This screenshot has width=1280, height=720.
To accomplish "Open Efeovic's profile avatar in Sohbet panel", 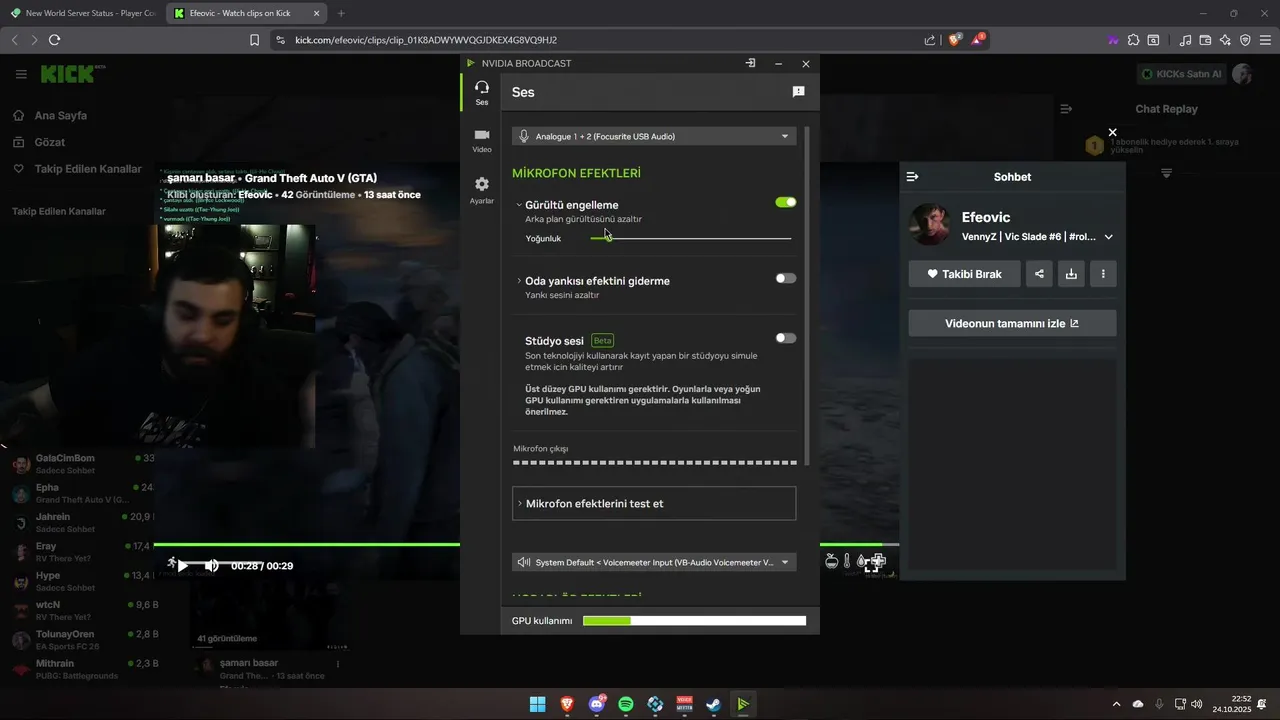I will tap(929, 225).
